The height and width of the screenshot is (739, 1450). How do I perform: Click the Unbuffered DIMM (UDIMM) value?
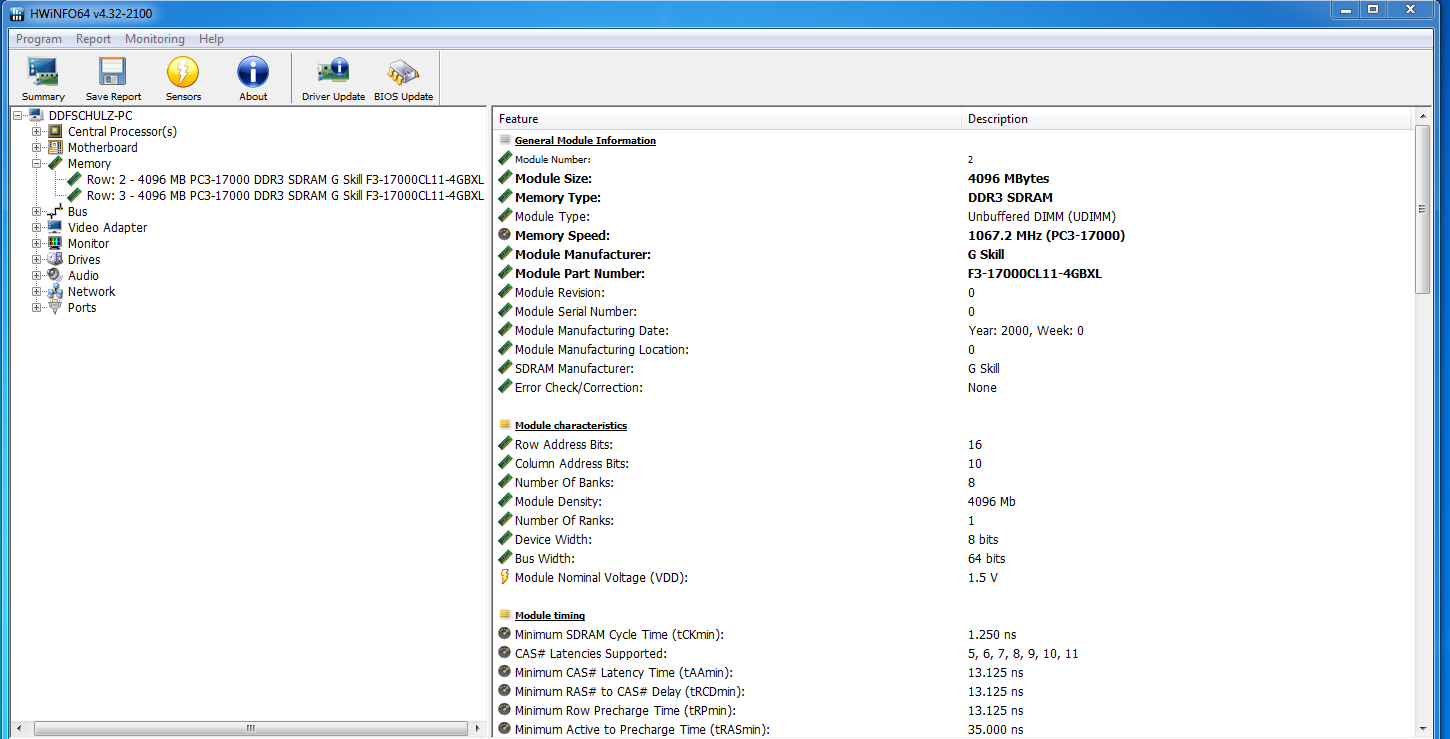click(x=1042, y=217)
